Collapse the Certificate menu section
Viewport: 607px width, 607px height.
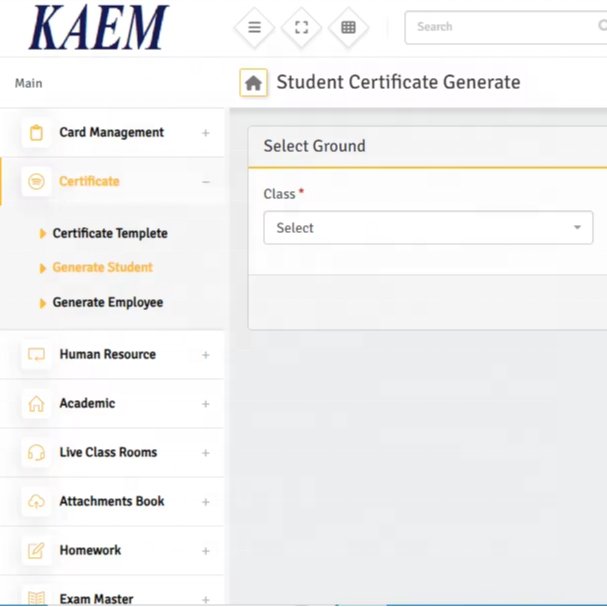click(205, 182)
